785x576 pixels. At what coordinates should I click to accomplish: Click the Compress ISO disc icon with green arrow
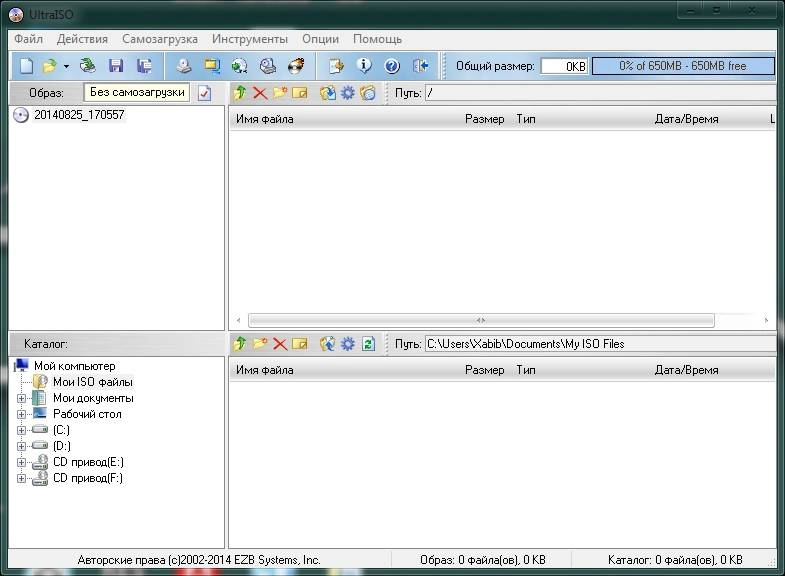click(240, 66)
